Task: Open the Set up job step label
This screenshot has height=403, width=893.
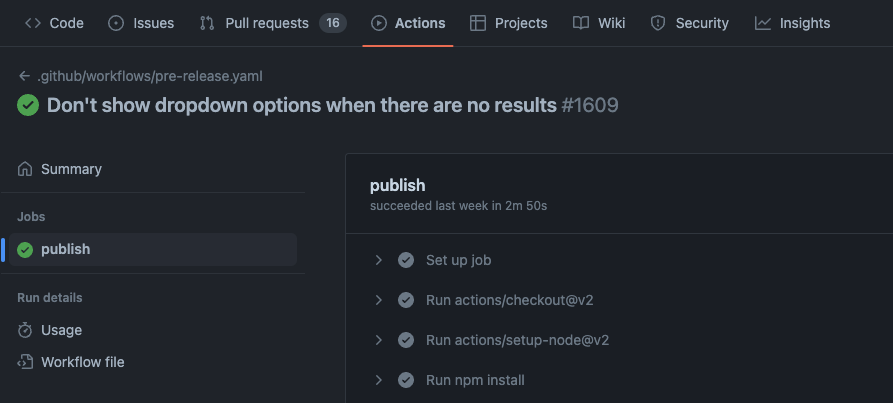Action: 458,260
